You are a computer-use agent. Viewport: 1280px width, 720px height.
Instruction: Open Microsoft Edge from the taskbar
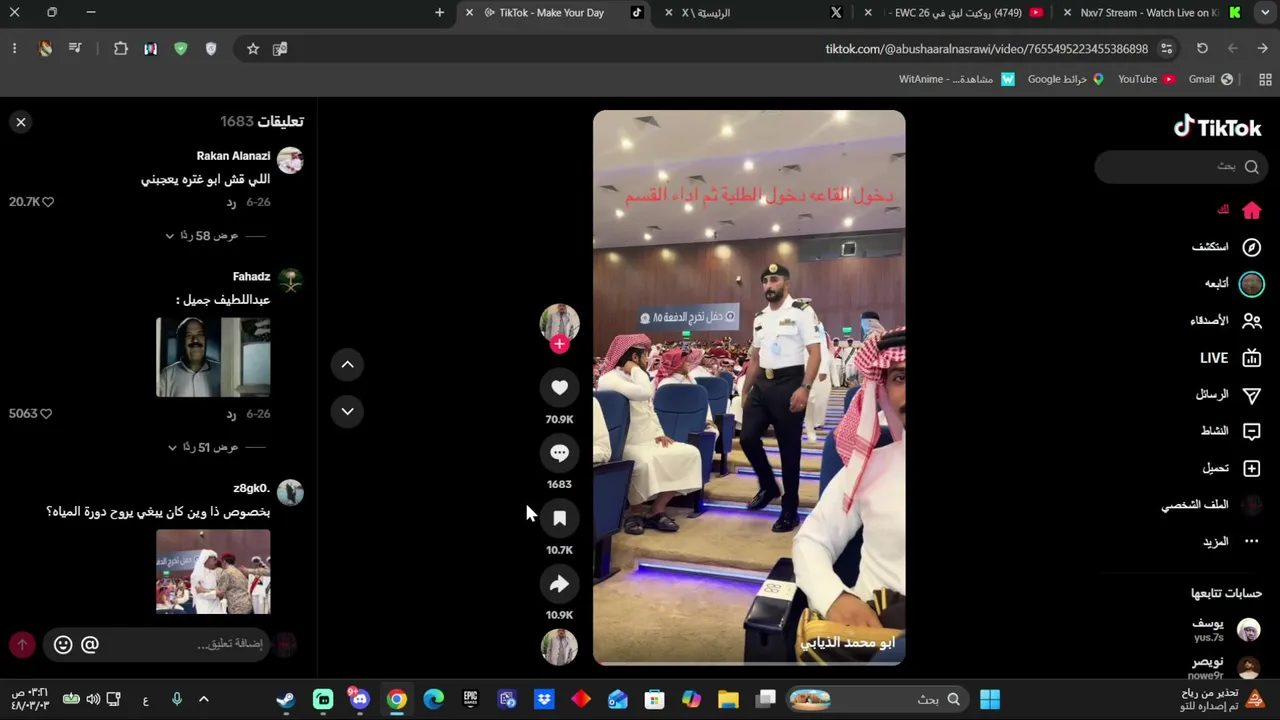click(434, 700)
